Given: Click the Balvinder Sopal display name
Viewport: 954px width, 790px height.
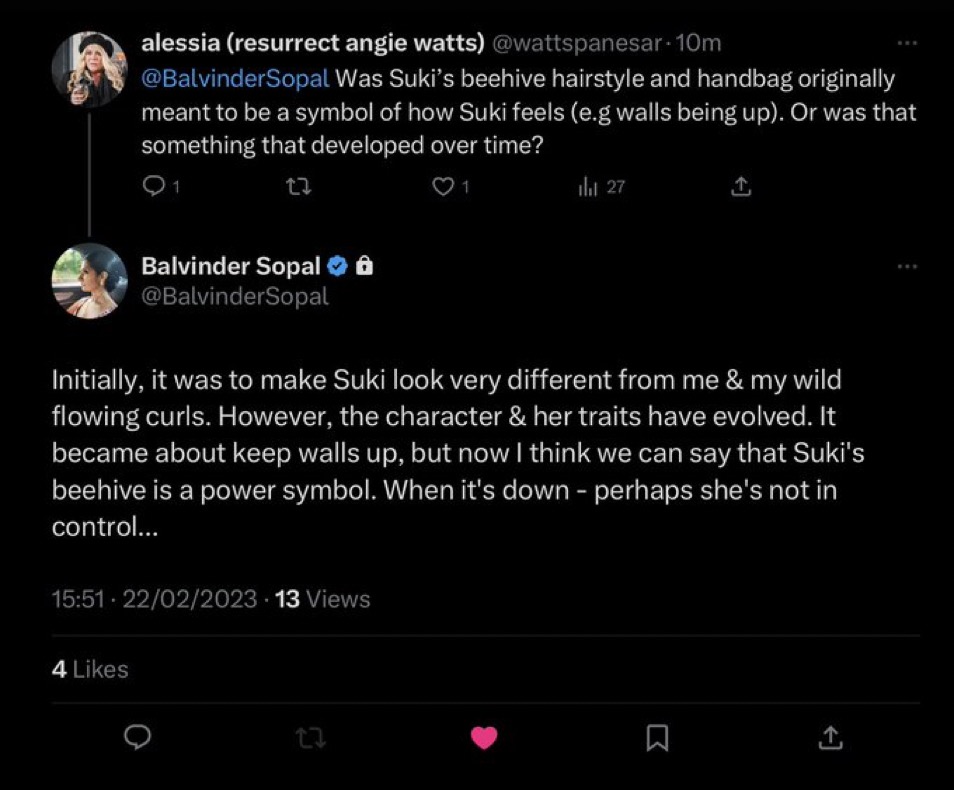Looking at the screenshot, I should [231, 266].
